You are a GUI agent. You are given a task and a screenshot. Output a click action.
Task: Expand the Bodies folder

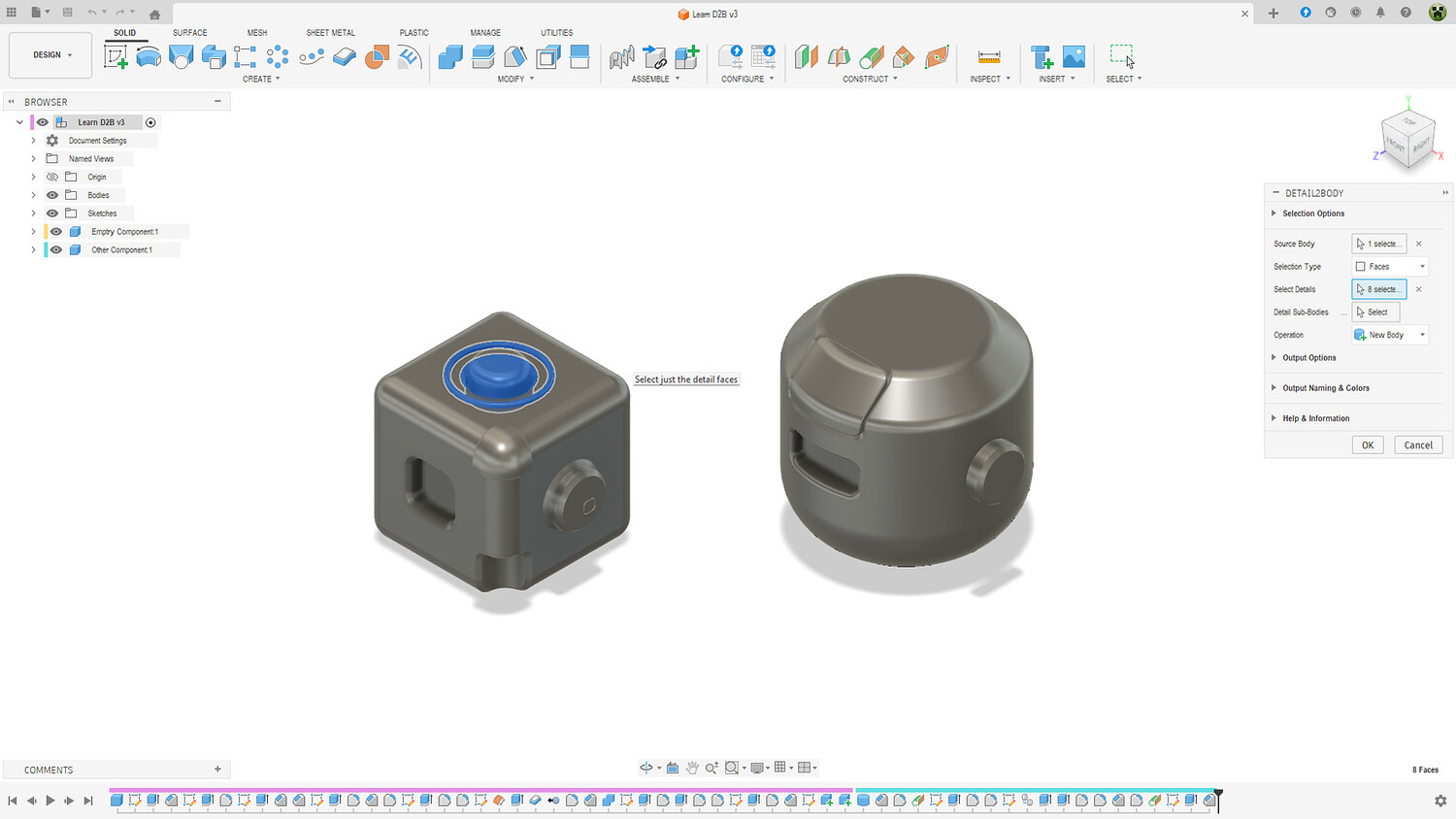coord(33,195)
